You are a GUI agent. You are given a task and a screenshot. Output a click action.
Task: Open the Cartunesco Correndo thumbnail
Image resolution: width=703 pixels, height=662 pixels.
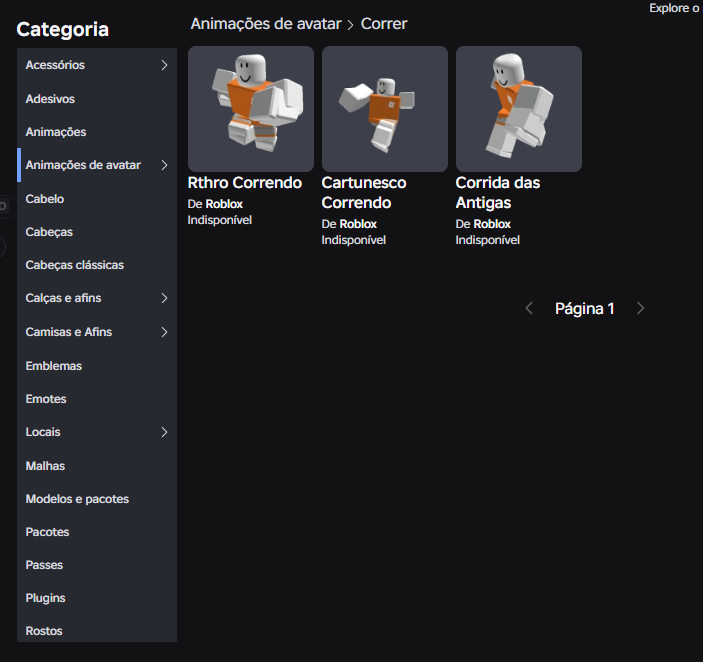point(385,109)
